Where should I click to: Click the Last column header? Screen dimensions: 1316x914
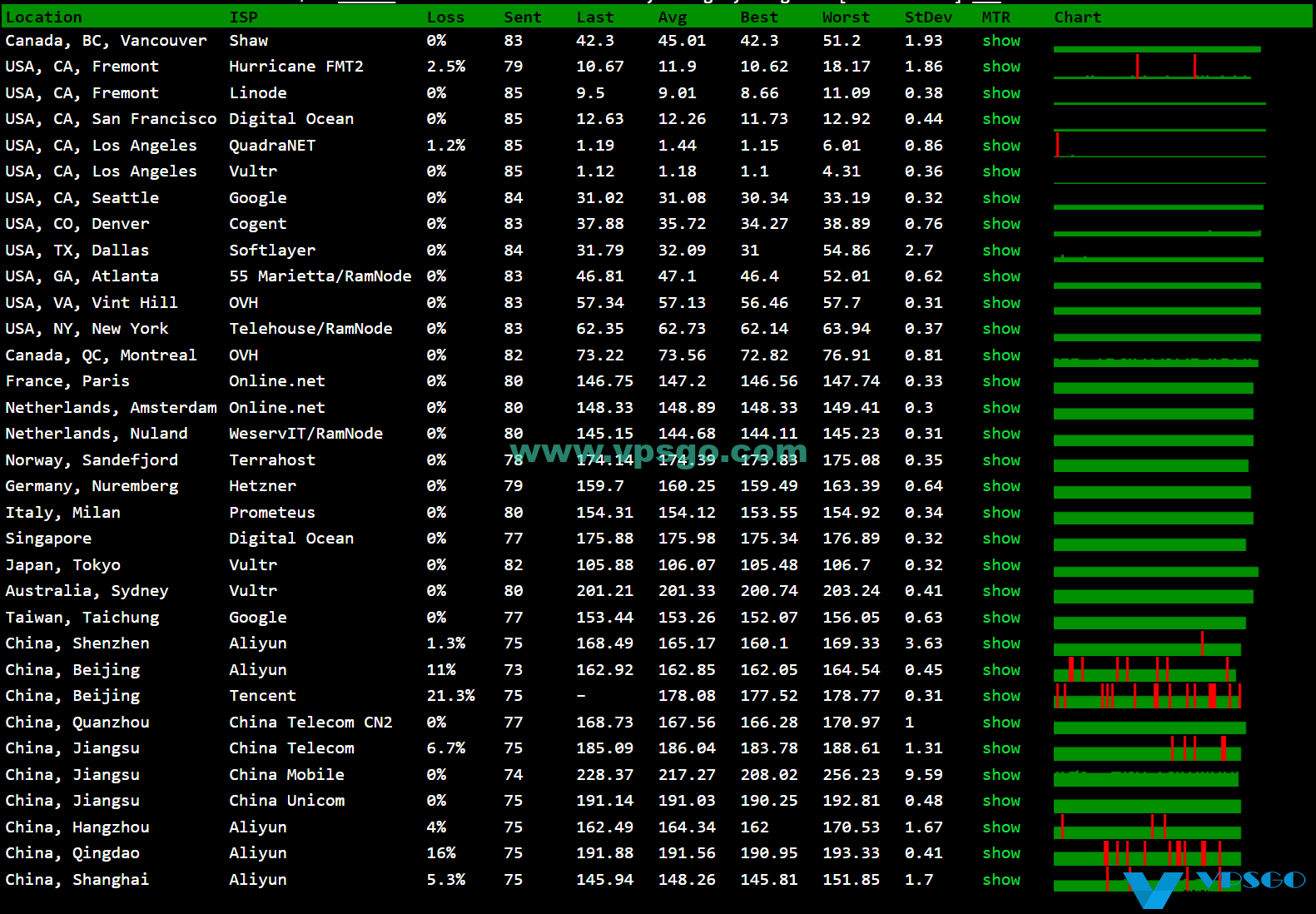[595, 17]
